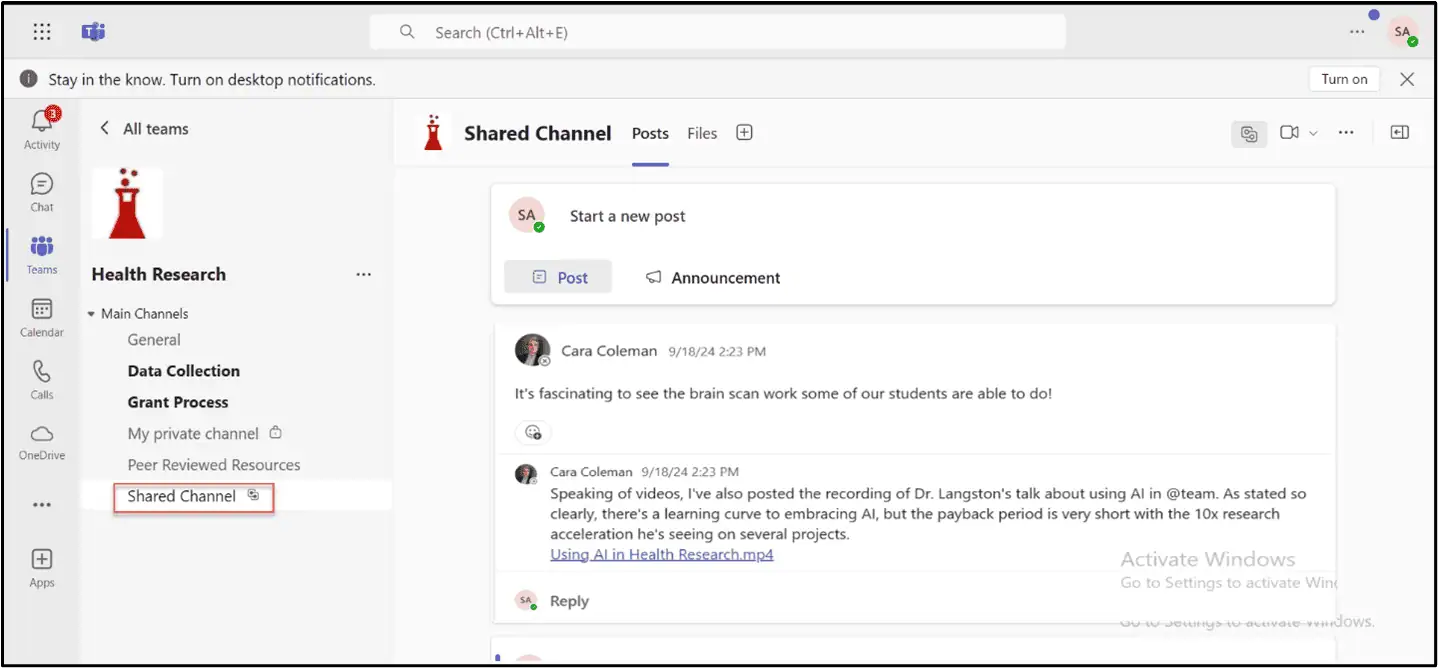Start a meeting with the video camera icon

[x=1290, y=132]
